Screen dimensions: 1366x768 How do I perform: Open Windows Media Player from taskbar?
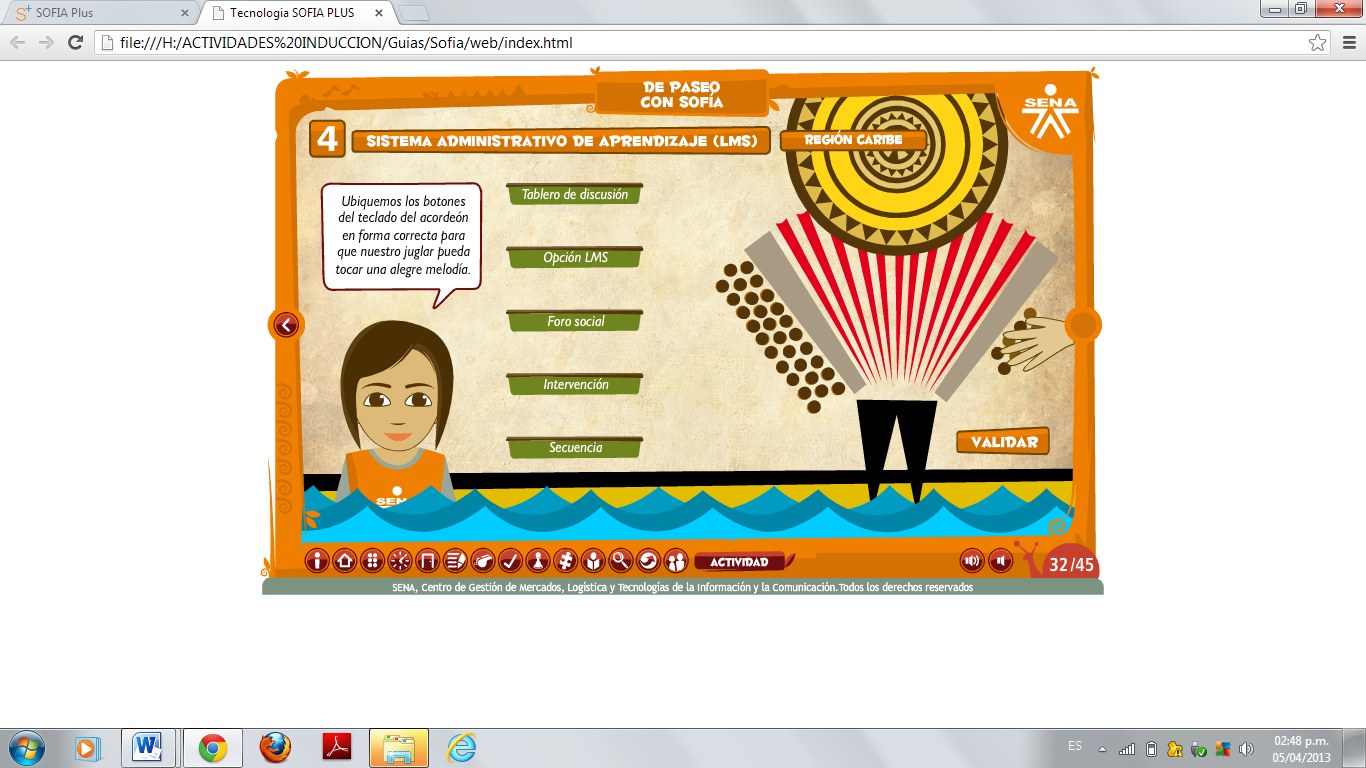88,748
